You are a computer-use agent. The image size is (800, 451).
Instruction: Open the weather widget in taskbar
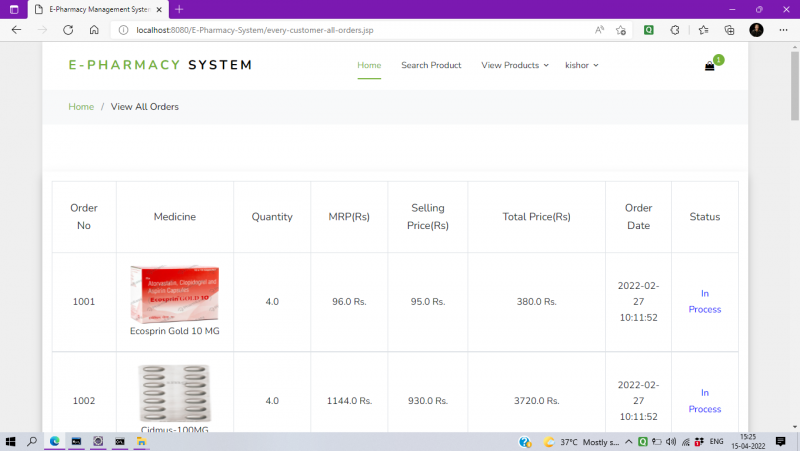[x=581, y=442]
